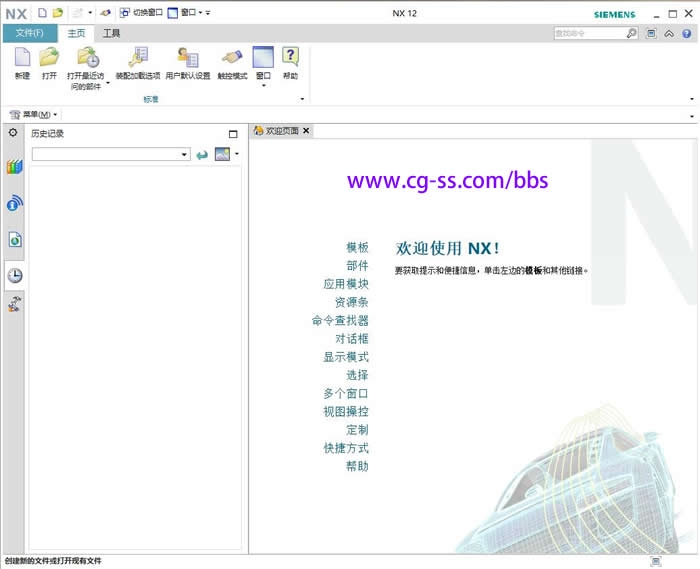Open the history filter combo box
The width and height of the screenshot is (700, 569).
(x=110, y=154)
